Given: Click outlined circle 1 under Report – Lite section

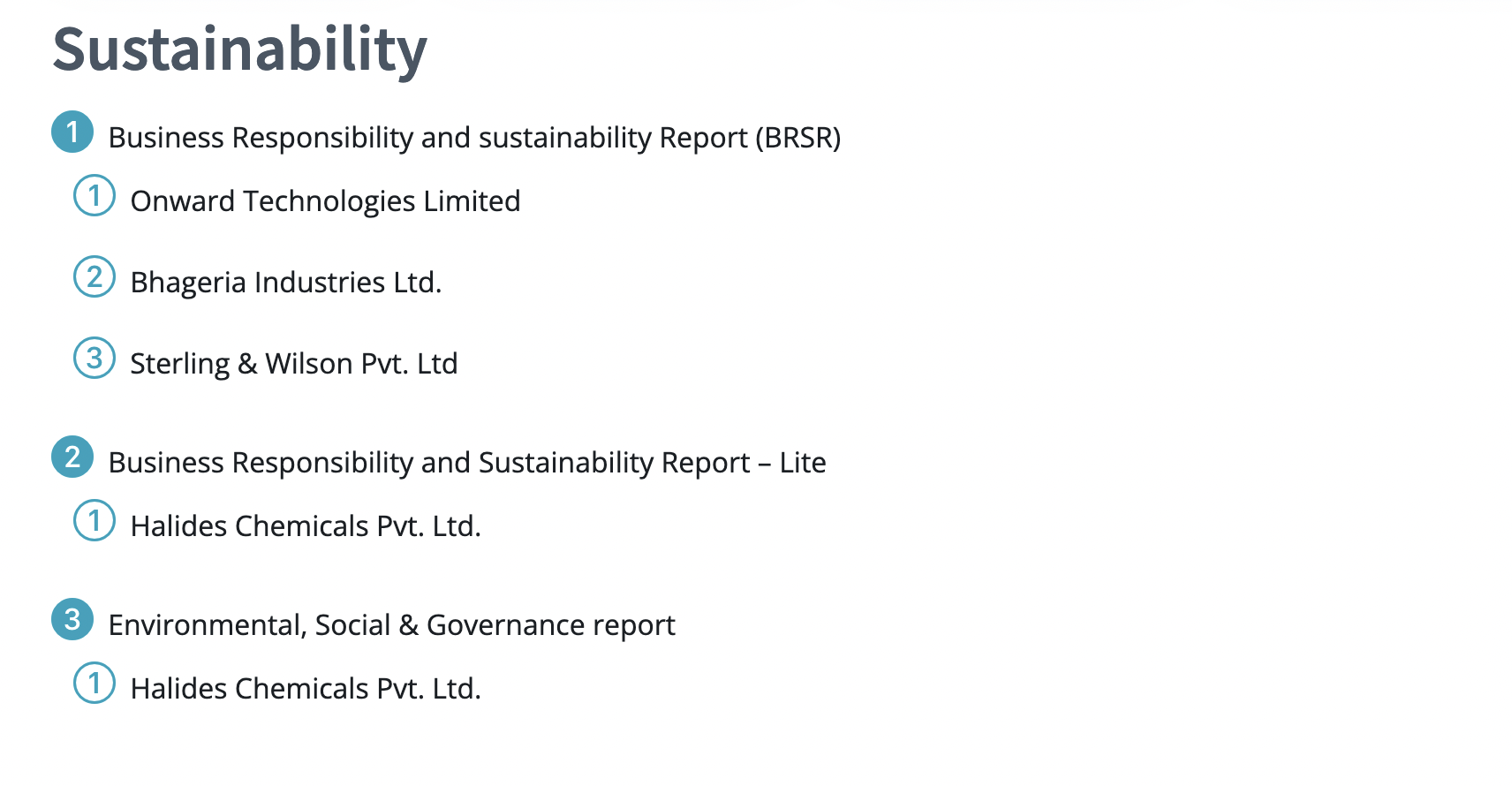Looking at the screenshot, I should (94, 520).
